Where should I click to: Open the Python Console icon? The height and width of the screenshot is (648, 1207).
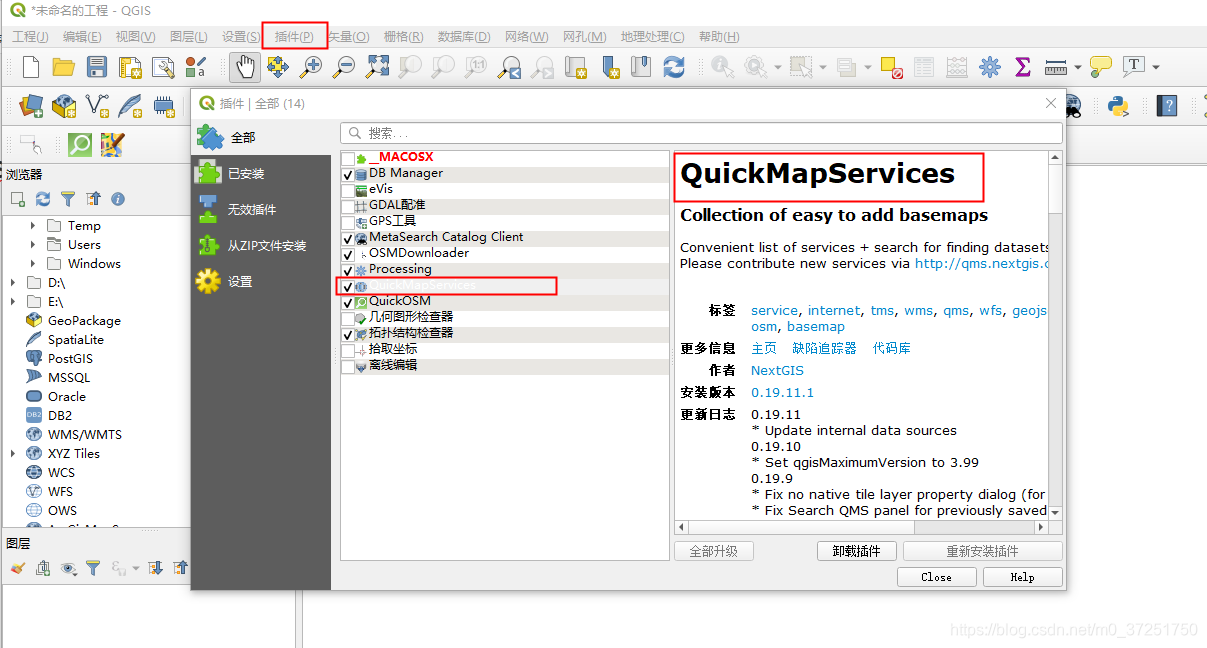click(1117, 105)
